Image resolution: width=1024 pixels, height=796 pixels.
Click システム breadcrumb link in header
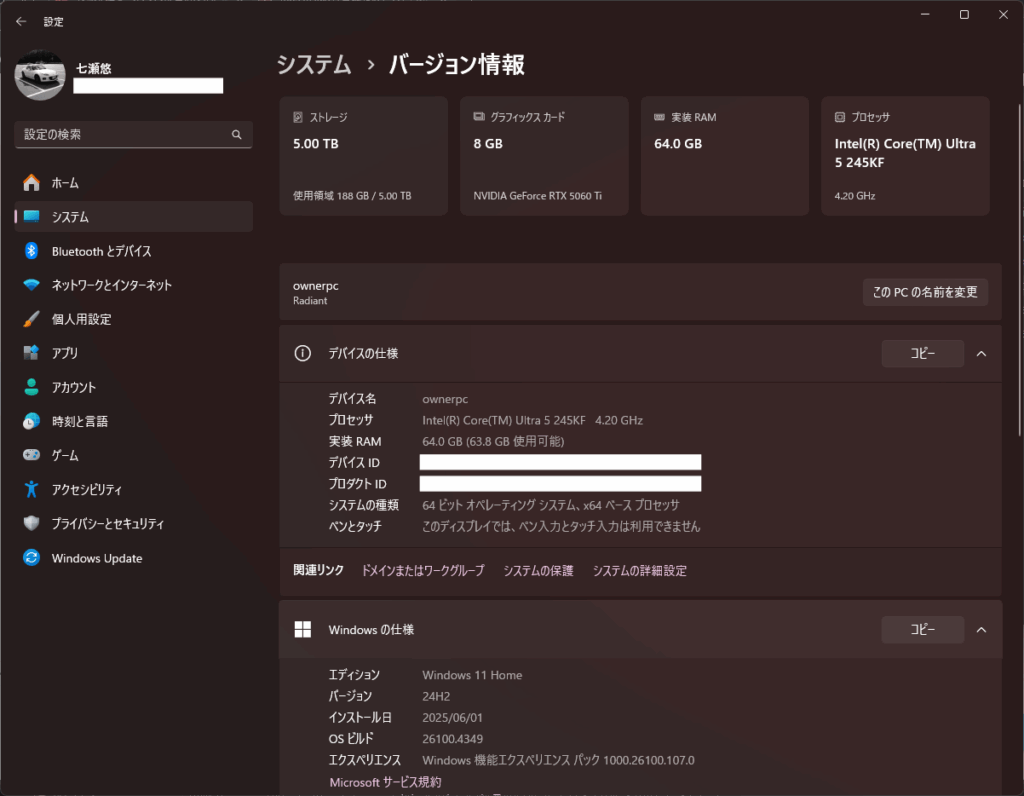coord(314,65)
